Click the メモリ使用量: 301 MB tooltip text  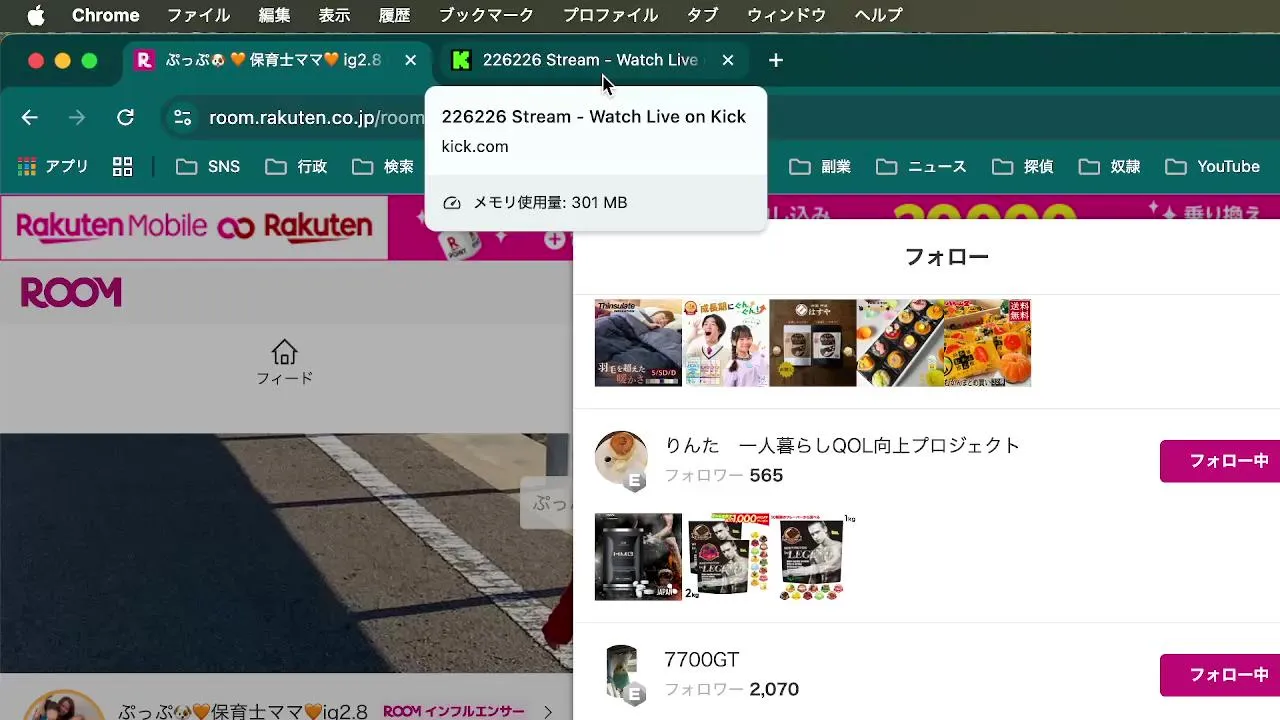tap(550, 203)
